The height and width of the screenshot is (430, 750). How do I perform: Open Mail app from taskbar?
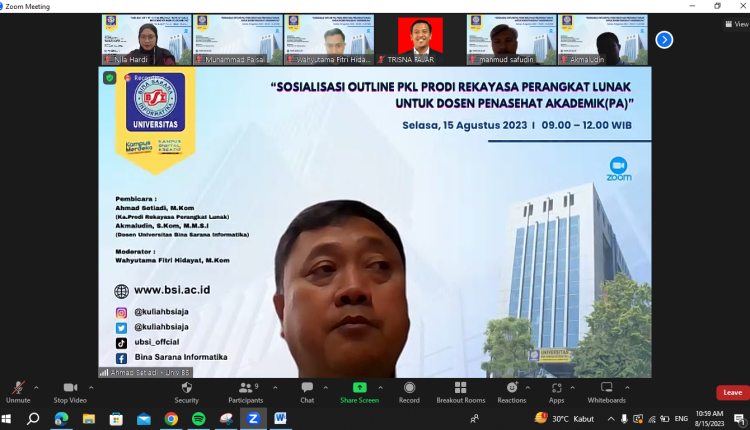click(143, 419)
